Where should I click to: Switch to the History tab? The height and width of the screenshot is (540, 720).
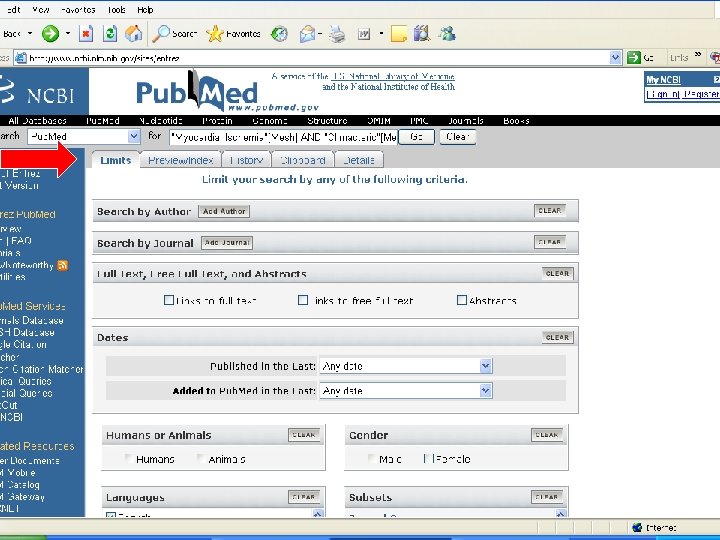[x=247, y=160]
